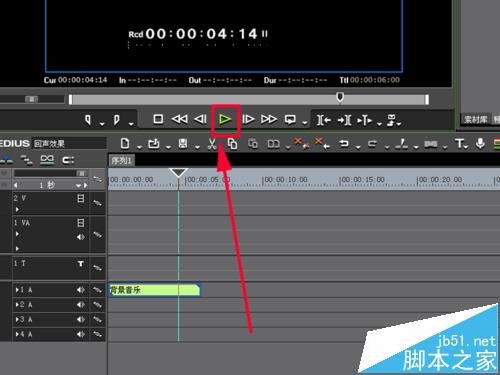Image resolution: width=500 pixels, height=375 pixels.
Task: Click the sync-lock icon on track 1 T
Action: (x=97, y=267)
